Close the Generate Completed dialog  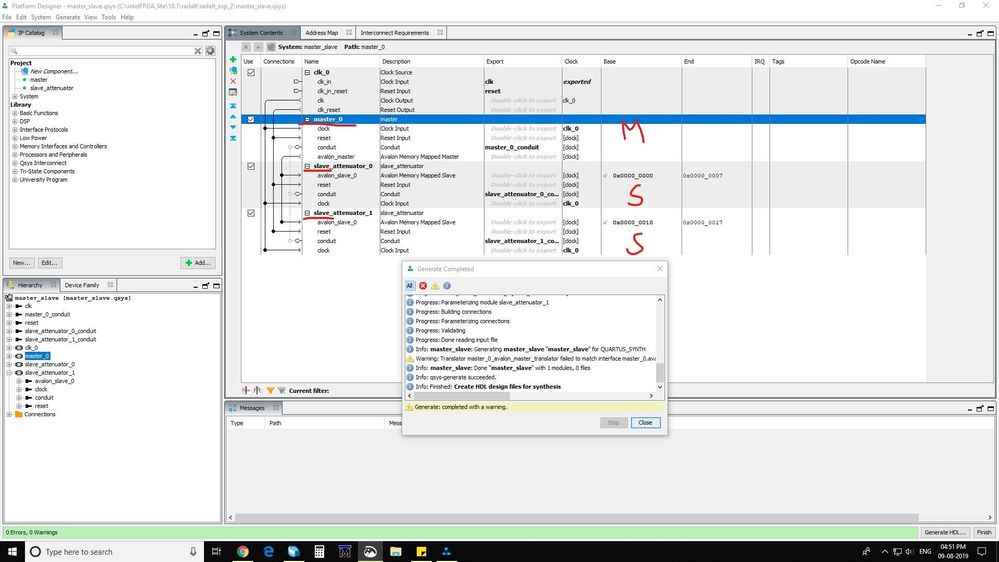point(645,422)
